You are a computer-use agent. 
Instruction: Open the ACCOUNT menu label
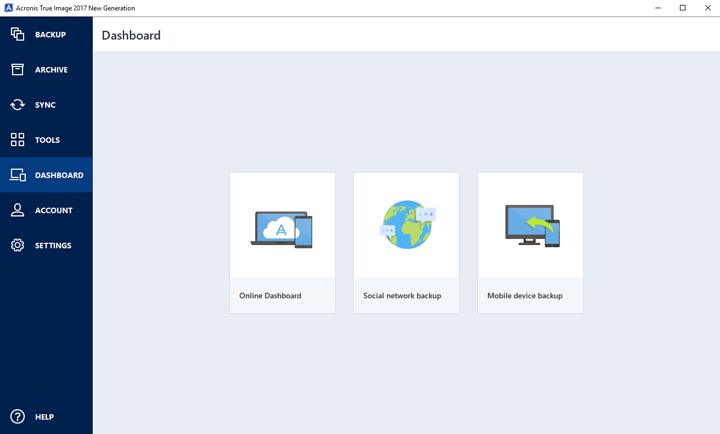pyautogui.click(x=54, y=210)
